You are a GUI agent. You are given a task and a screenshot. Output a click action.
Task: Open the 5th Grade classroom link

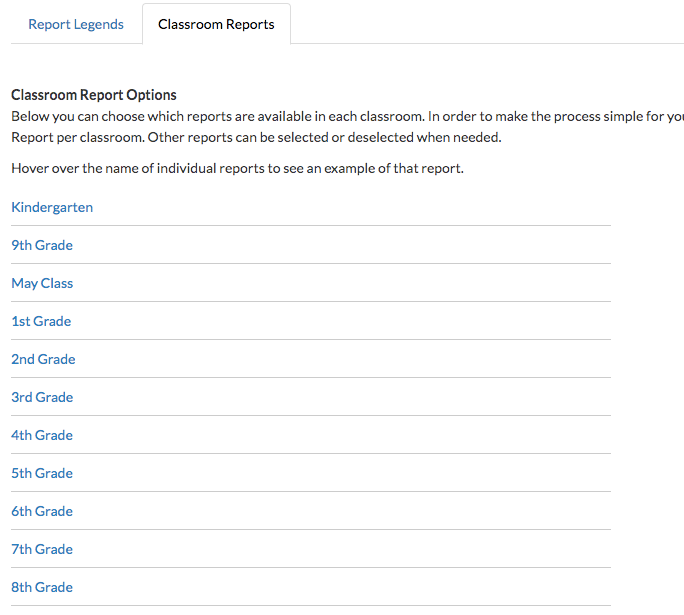[x=42, y=473]
